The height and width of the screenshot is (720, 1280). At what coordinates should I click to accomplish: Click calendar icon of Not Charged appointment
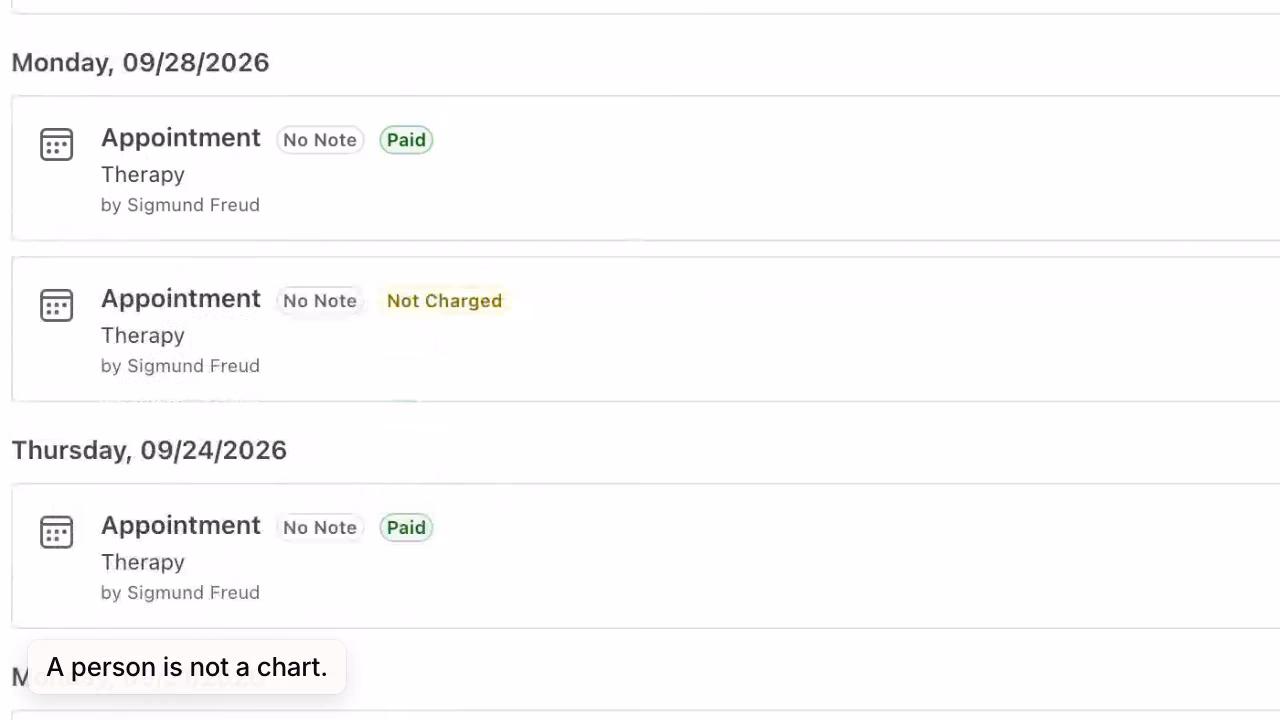point(57,305)
